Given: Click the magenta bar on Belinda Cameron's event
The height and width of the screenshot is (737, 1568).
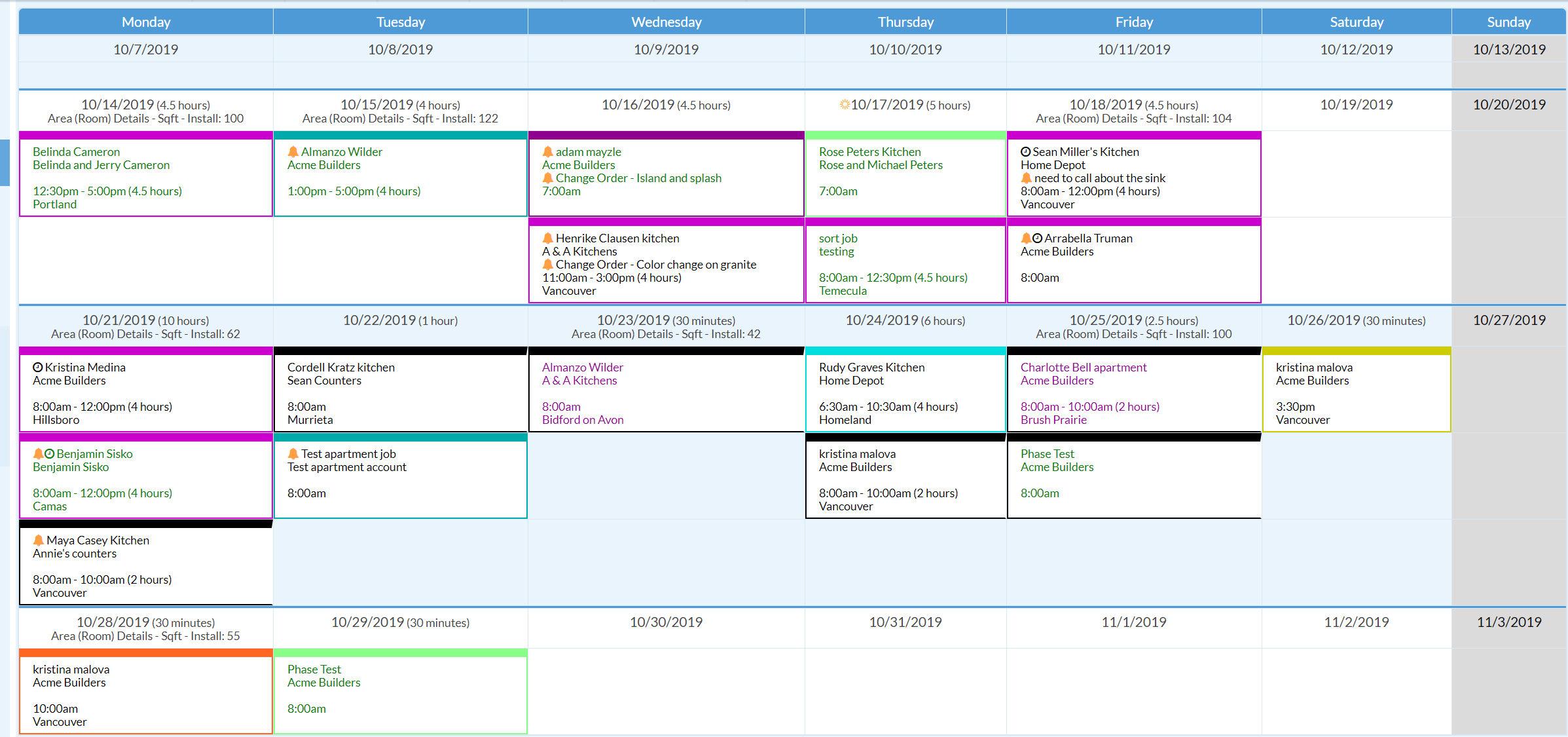Looking at the screenshot, I should click(145, 136).
